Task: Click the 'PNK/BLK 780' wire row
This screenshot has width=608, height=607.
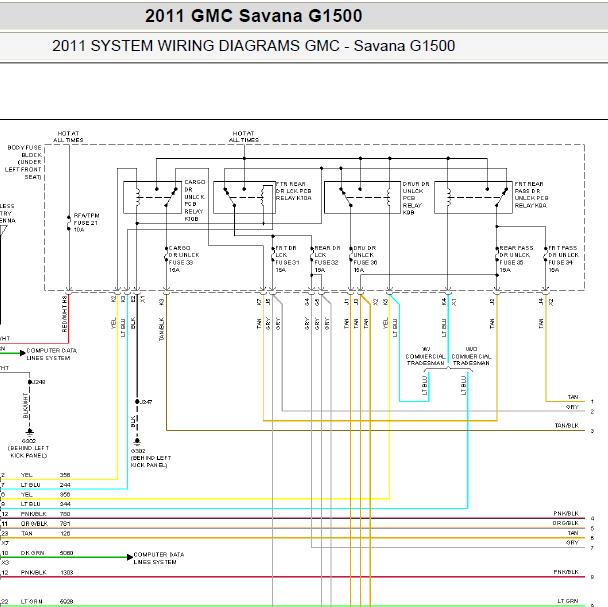Action: (x=36, y=514)
